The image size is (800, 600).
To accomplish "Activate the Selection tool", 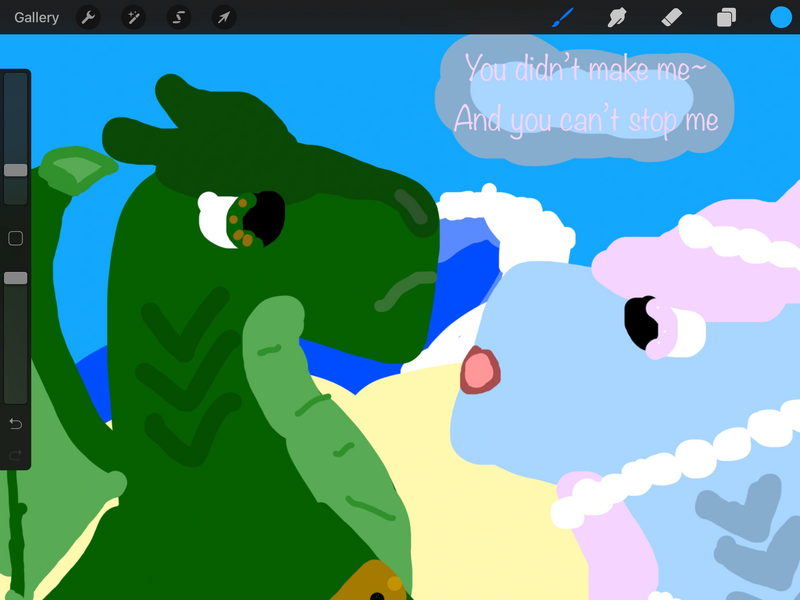I will (179, 17).
